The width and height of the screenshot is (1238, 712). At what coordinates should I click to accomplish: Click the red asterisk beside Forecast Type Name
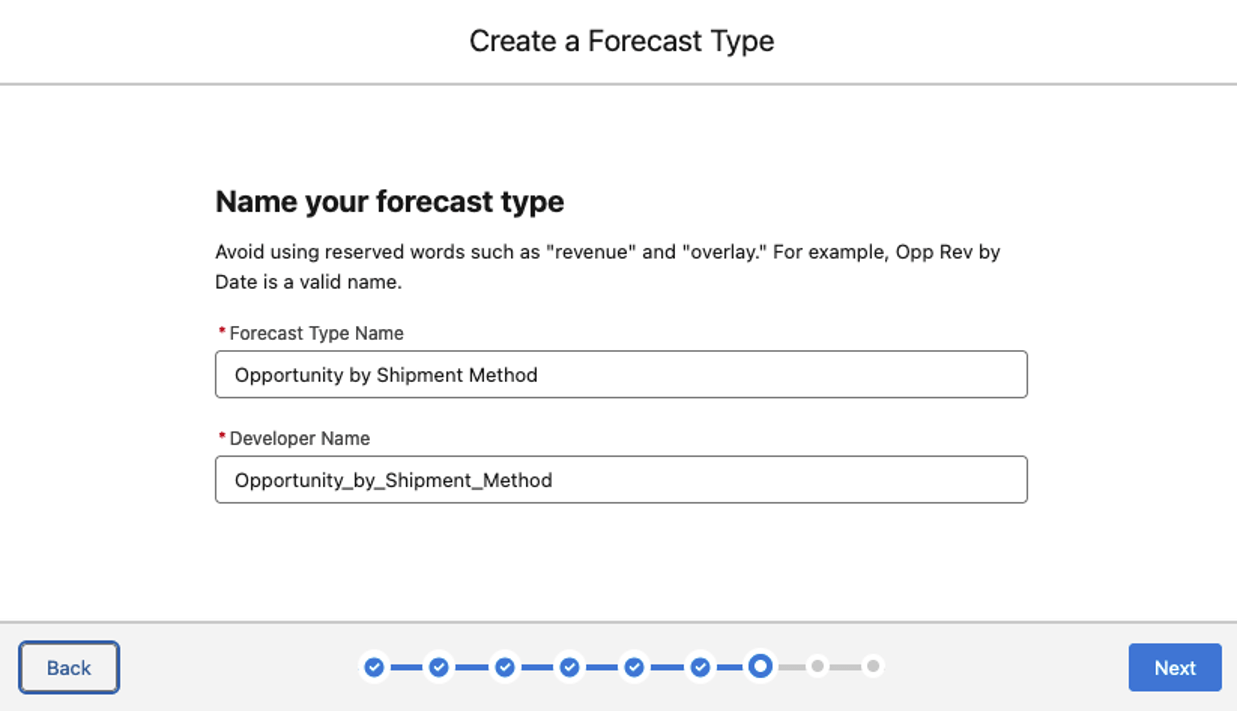(222, 331)
